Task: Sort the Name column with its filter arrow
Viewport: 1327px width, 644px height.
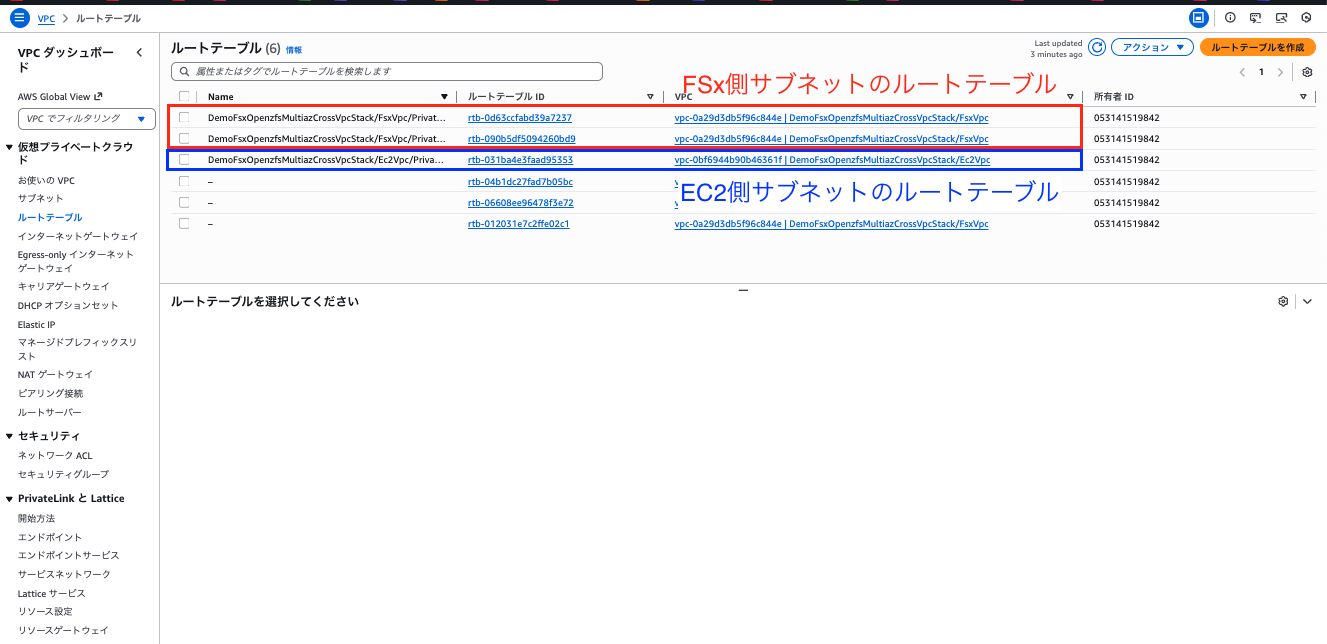Action: click(x=444, y=96)
